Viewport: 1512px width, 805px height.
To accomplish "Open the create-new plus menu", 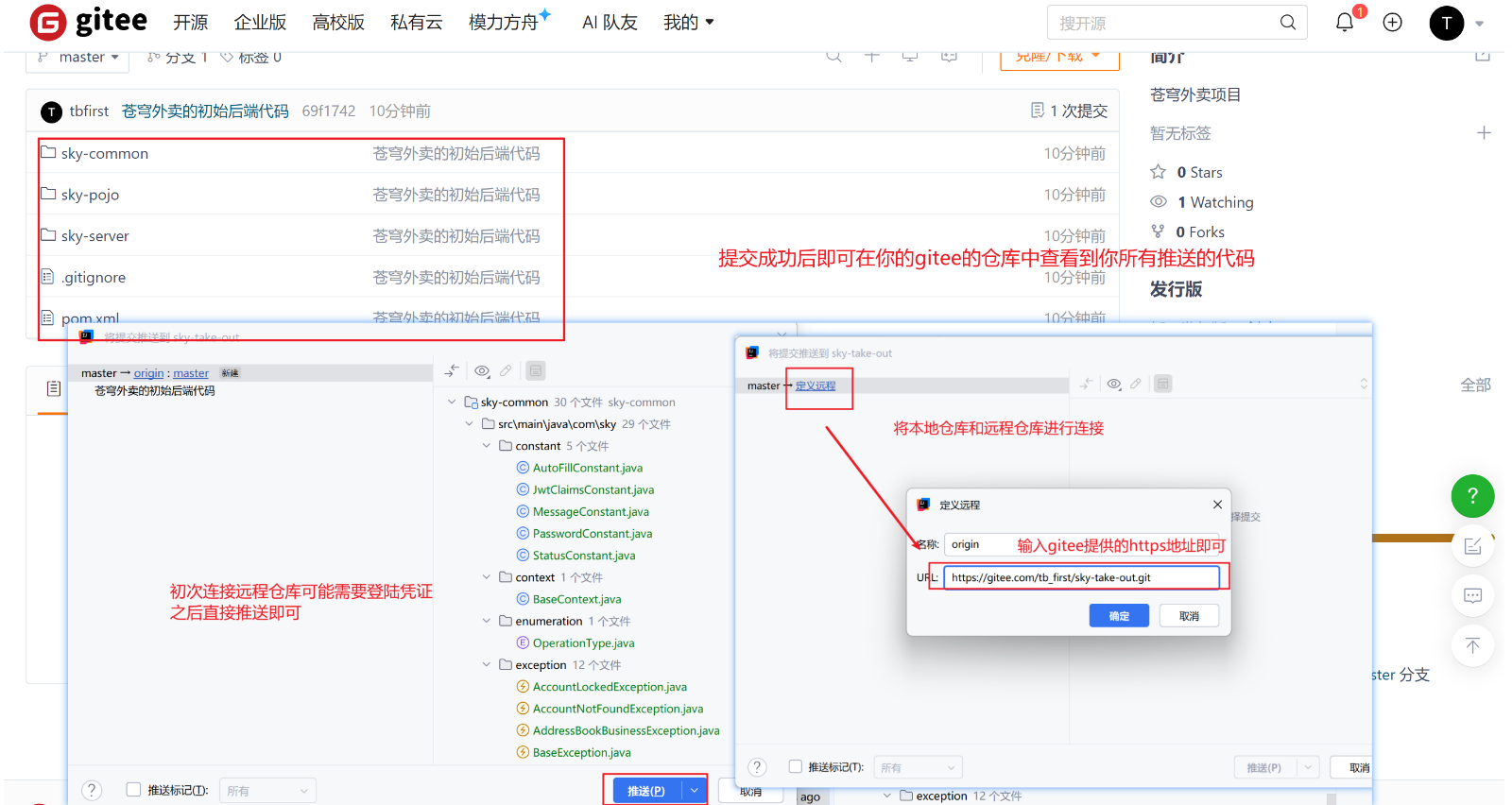I will coord(1392,23).
